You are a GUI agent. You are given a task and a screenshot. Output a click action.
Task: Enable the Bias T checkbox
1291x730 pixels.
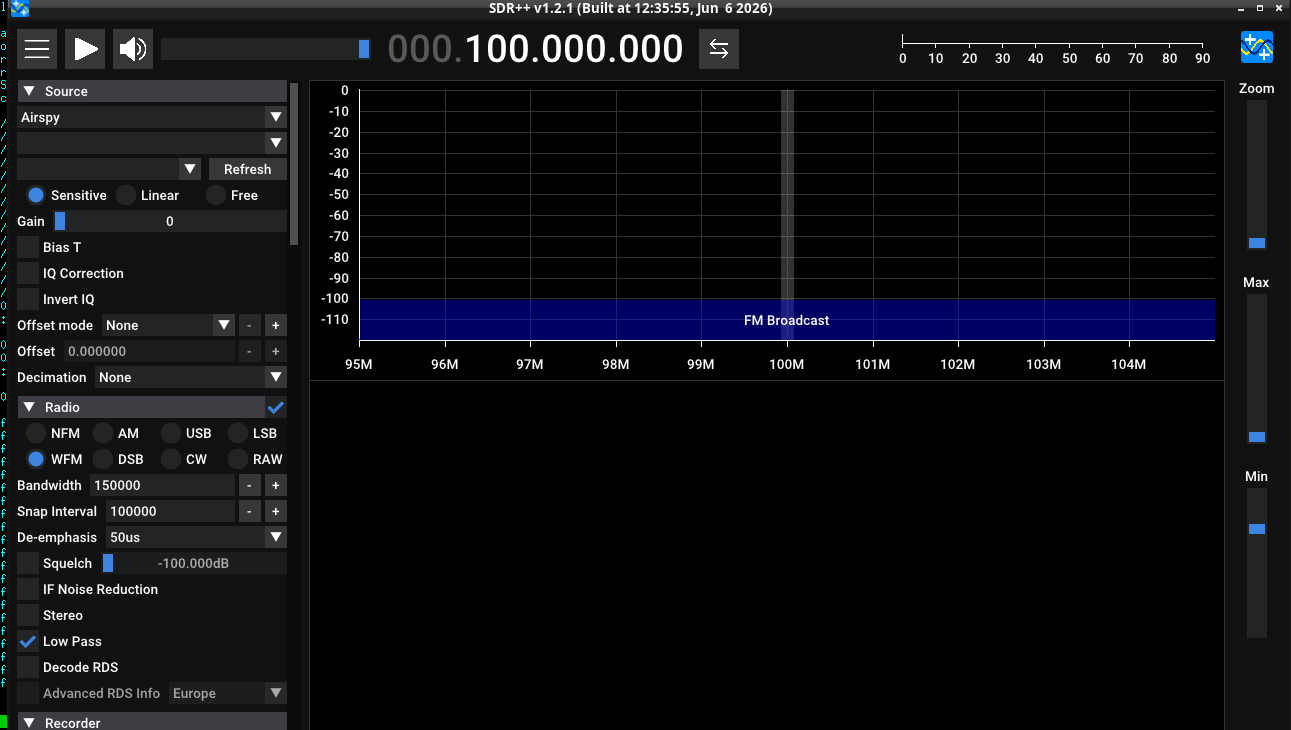[x=28, y=247]
